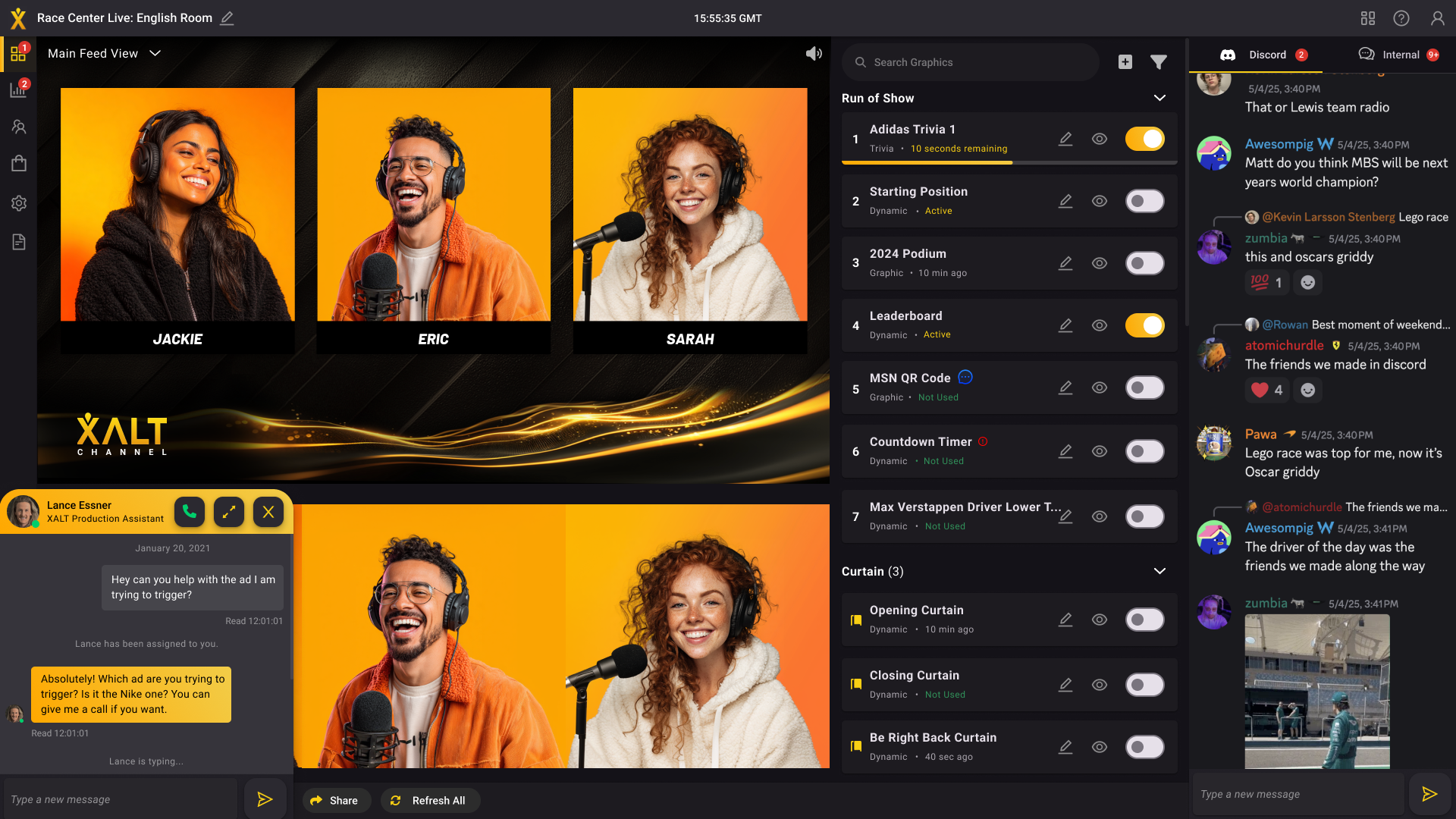1456x819 pixels.
Task: Edit Starting Position with pencil icon
Action: pyautogui.click(x=1065, y=201)
